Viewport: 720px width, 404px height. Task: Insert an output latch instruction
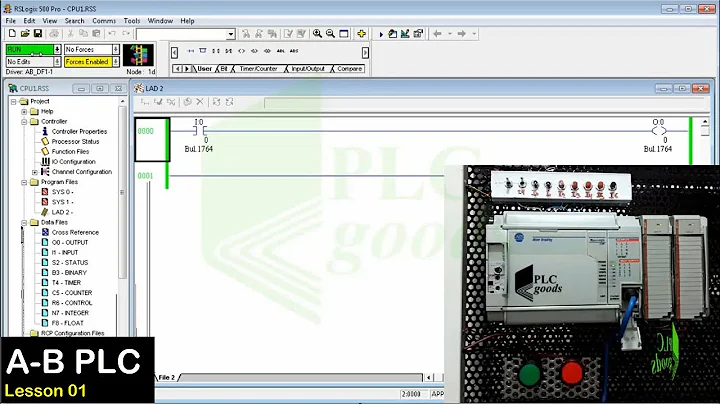(254, 51)
